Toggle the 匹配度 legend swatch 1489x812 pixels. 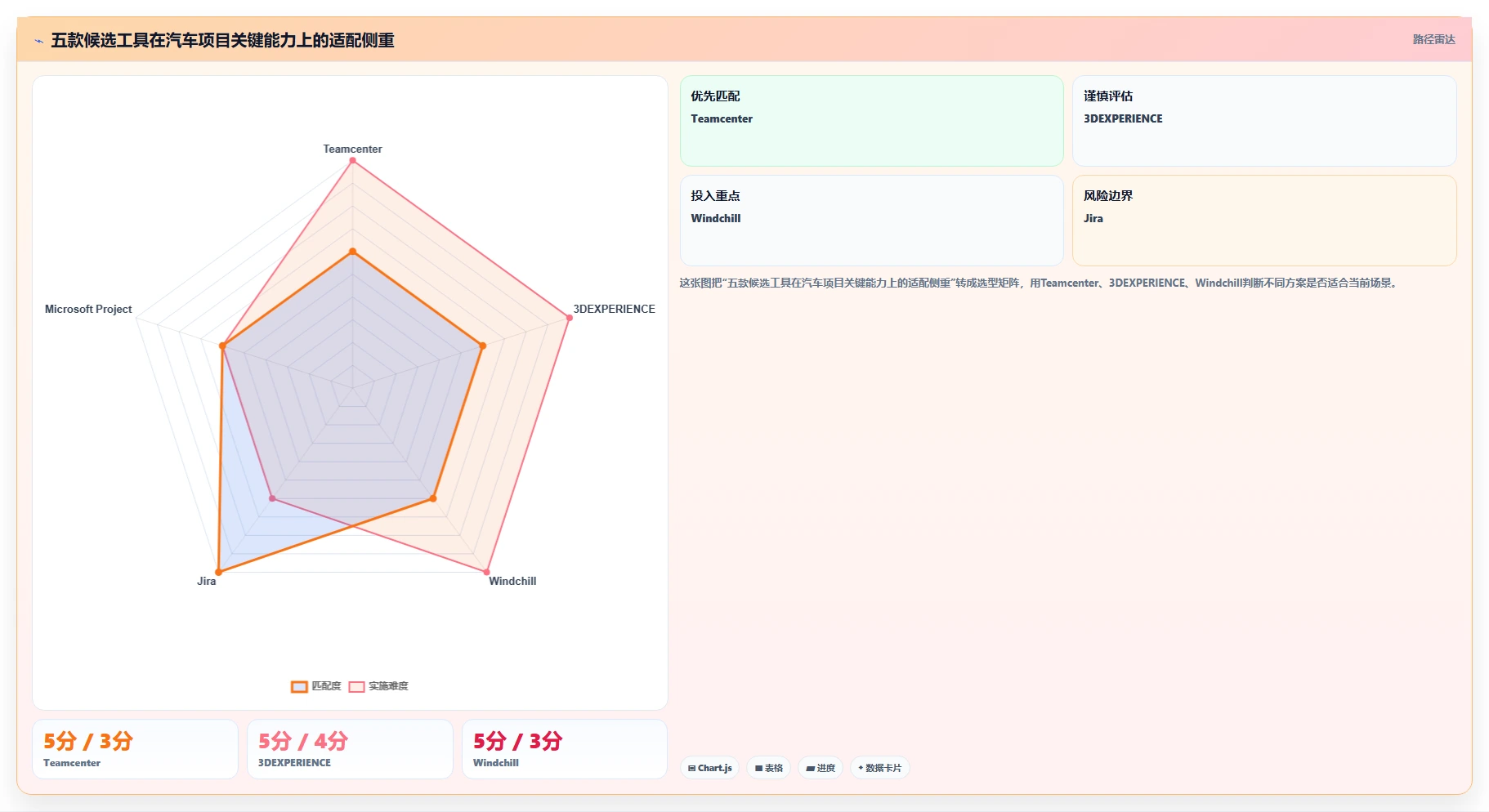point(299,686)
